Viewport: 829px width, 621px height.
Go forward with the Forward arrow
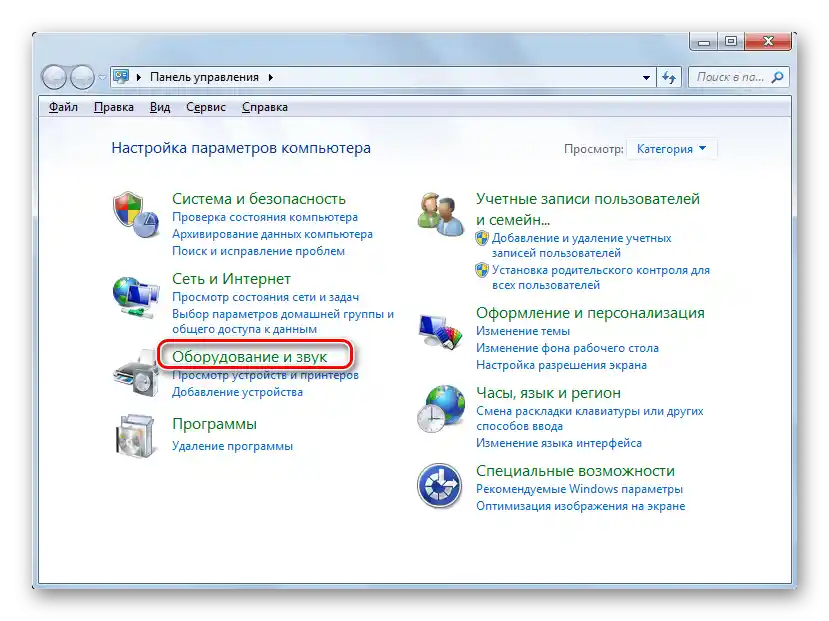(x=82, y=78)
